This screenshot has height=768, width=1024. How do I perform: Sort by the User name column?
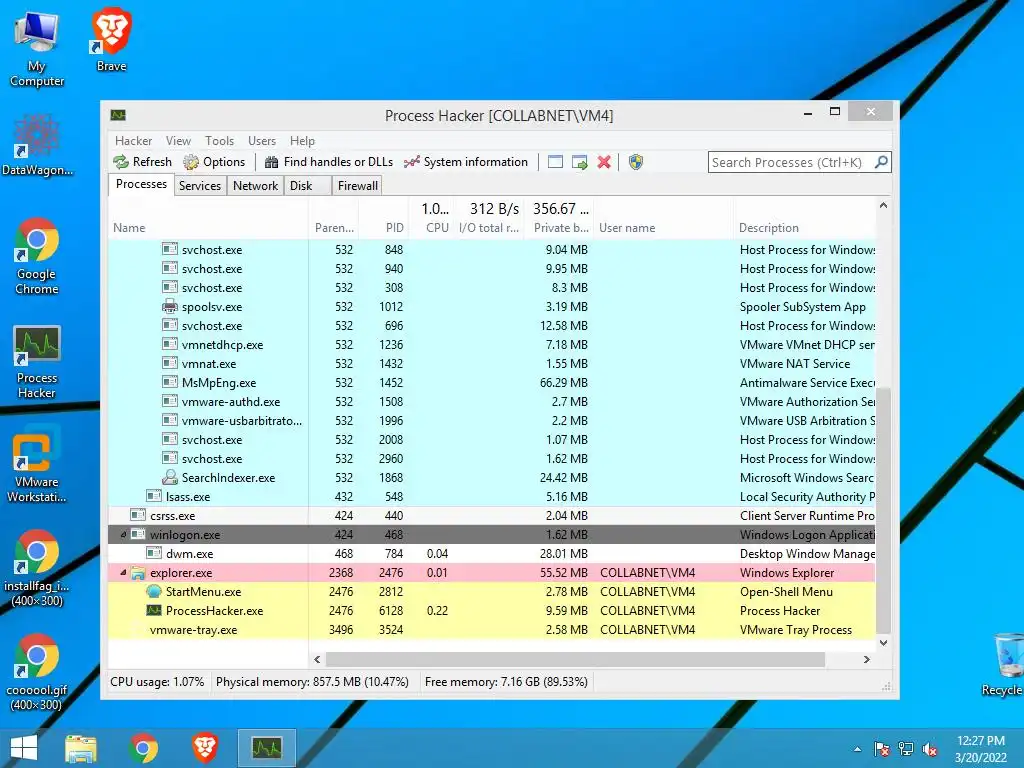pyautogui.click(x=664, y=228)
